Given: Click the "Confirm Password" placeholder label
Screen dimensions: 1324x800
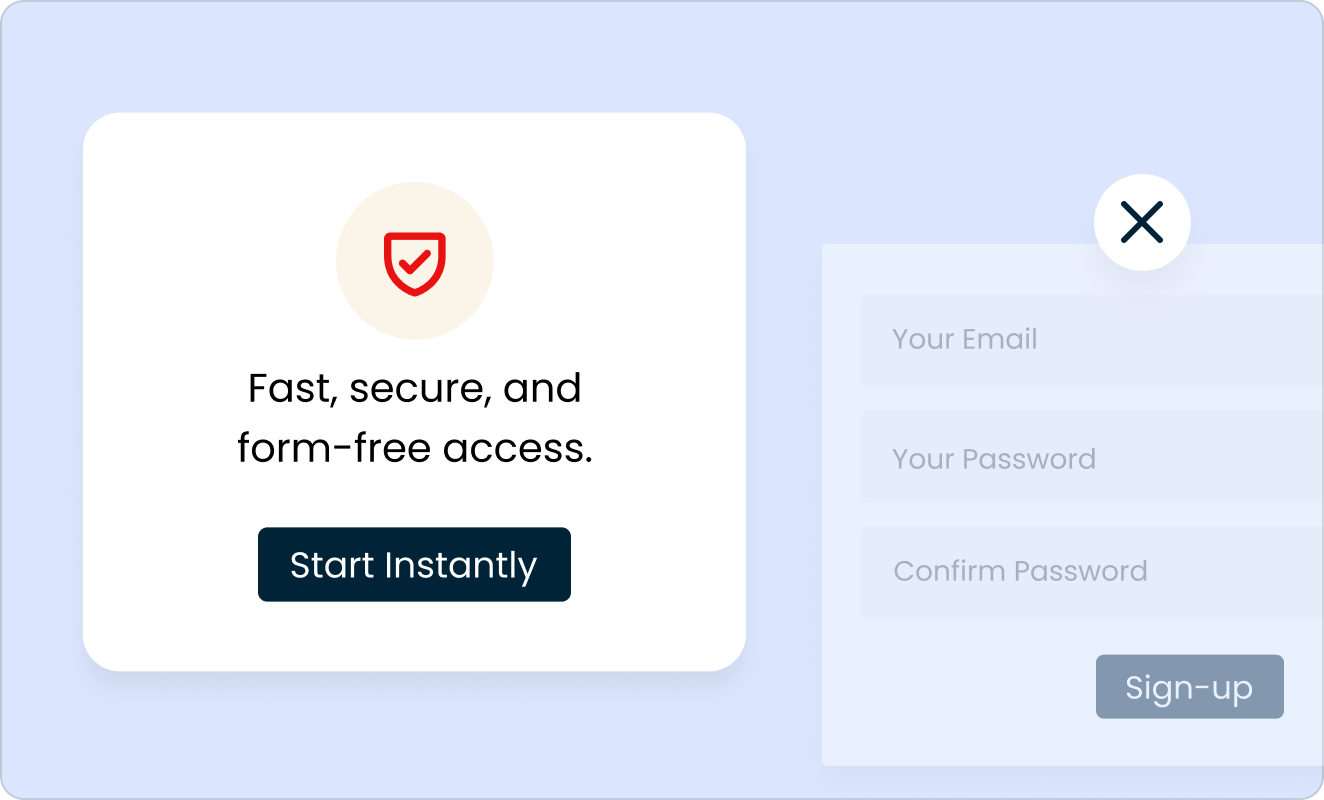Looking at the screenshot, I should 1020,571.
